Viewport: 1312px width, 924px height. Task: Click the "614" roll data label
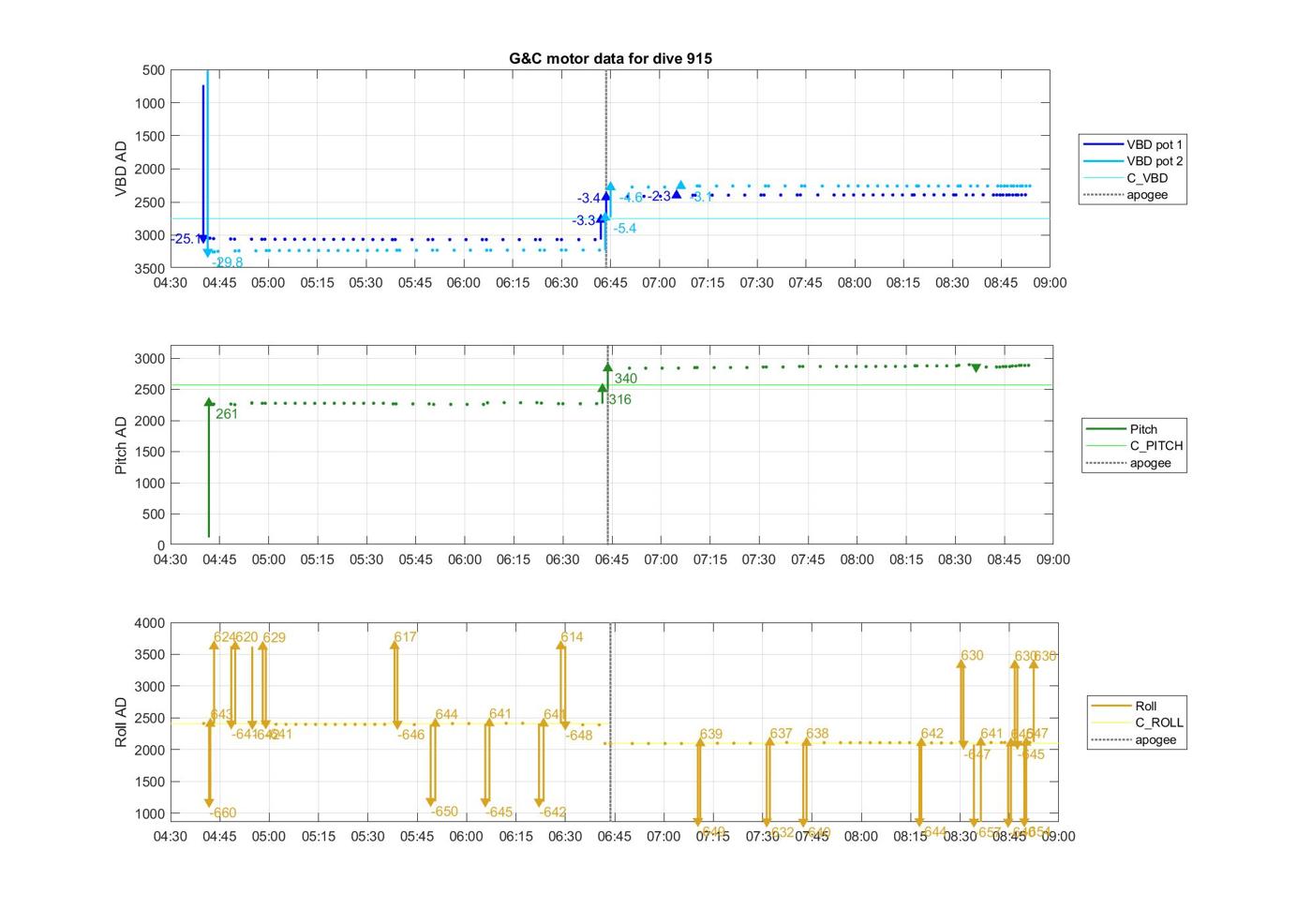tap(572, 637)
